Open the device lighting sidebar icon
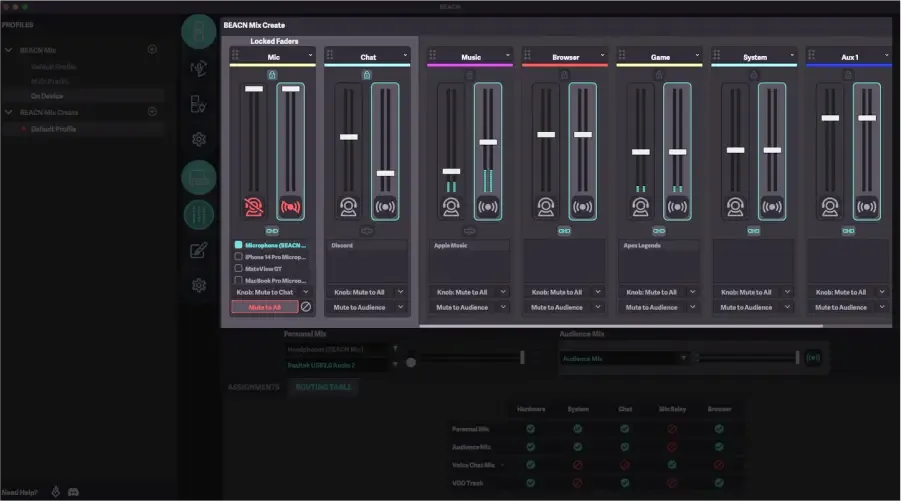901x501 pixels. click(198, 104)
